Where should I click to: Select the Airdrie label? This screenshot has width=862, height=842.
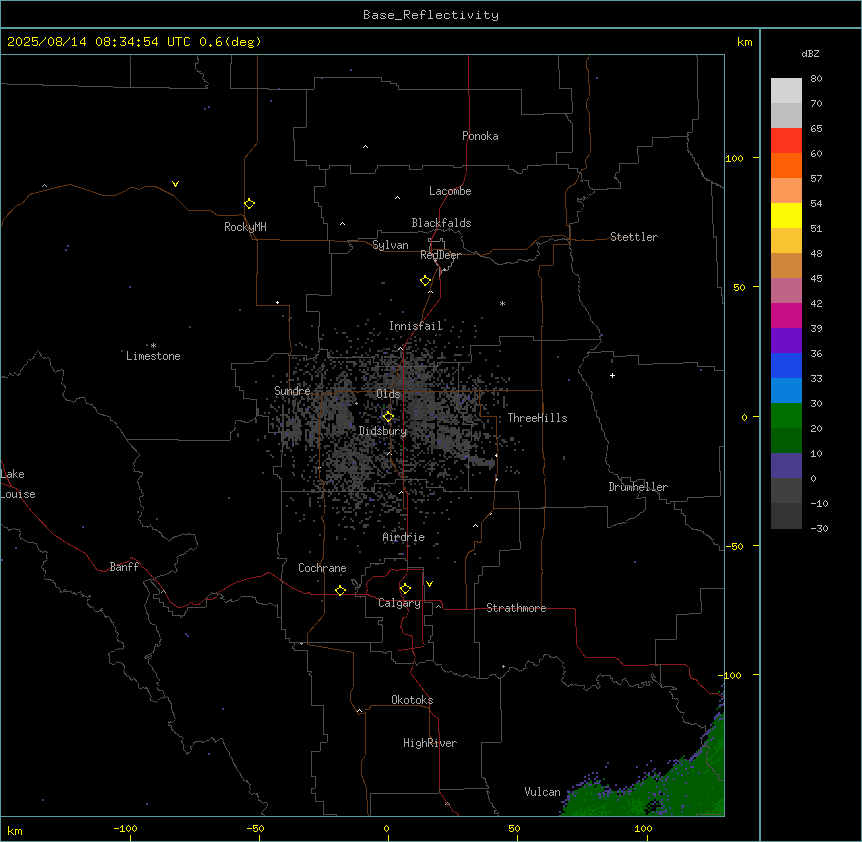(404, 537)
